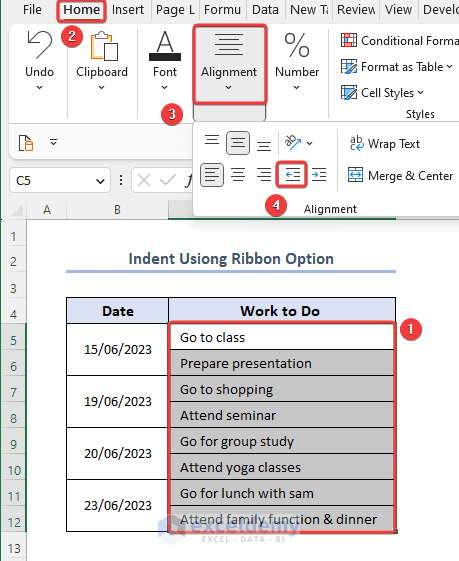Click the formula bar options dots

click(x=121, y=180)
